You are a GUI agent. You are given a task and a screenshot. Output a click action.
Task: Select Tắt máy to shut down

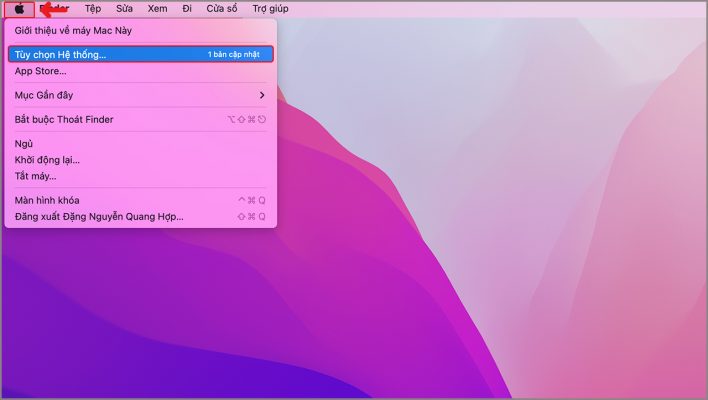[36, 176]
